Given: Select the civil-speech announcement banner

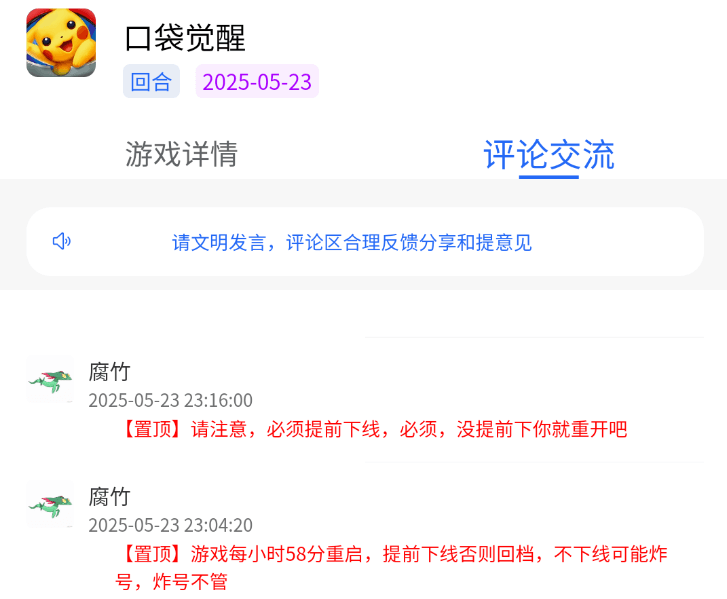Looking at the screenshot, I should click(x=365, y=242).
